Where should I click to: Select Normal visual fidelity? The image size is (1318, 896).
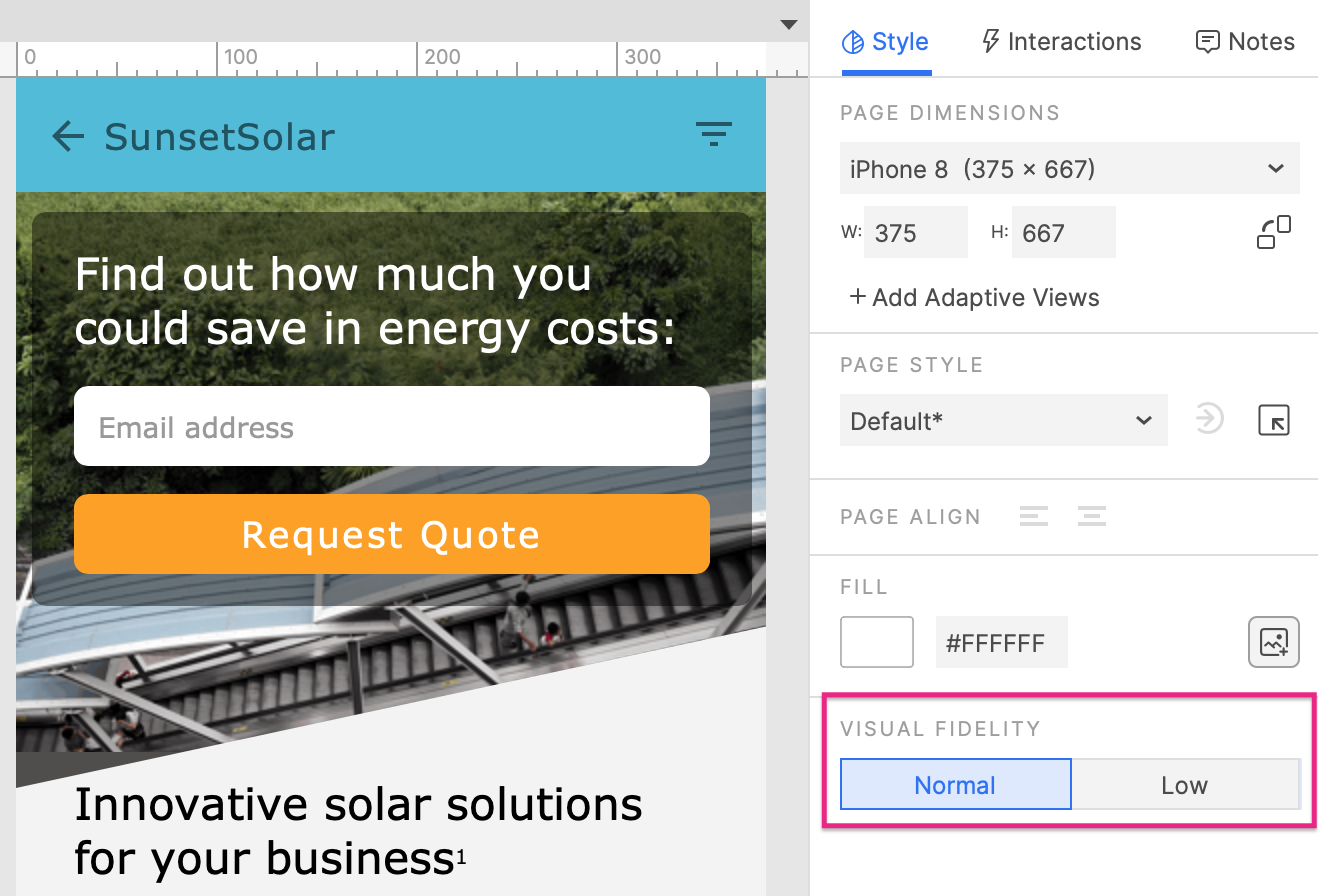point(956,785)
